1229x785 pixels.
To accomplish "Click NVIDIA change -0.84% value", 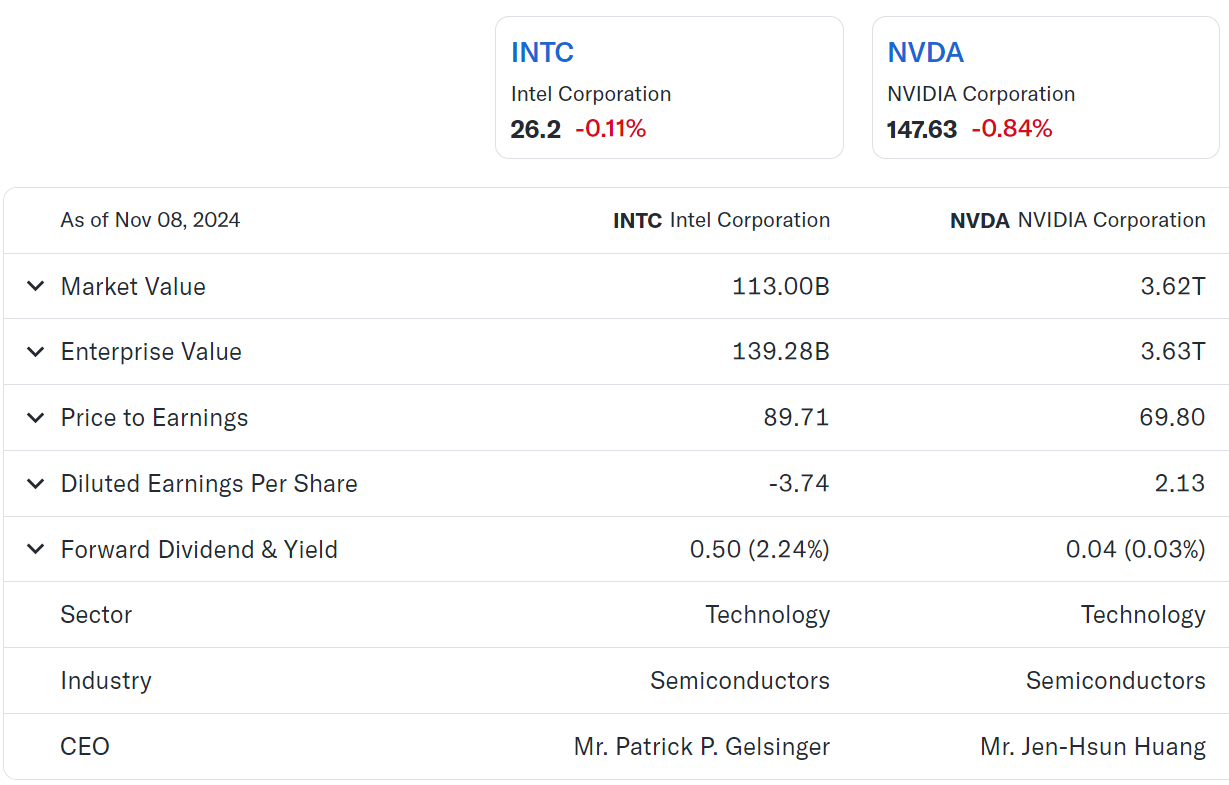I will coord(1012,129).
